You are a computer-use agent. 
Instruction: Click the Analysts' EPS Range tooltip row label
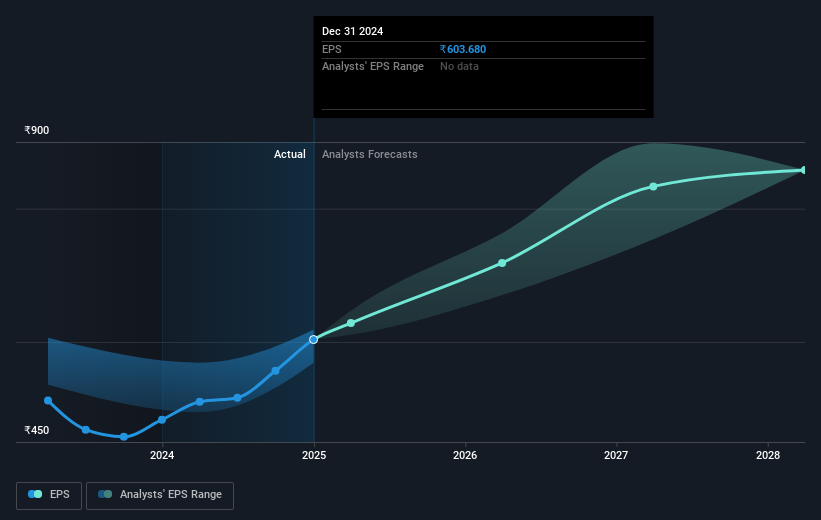point(373,67)
